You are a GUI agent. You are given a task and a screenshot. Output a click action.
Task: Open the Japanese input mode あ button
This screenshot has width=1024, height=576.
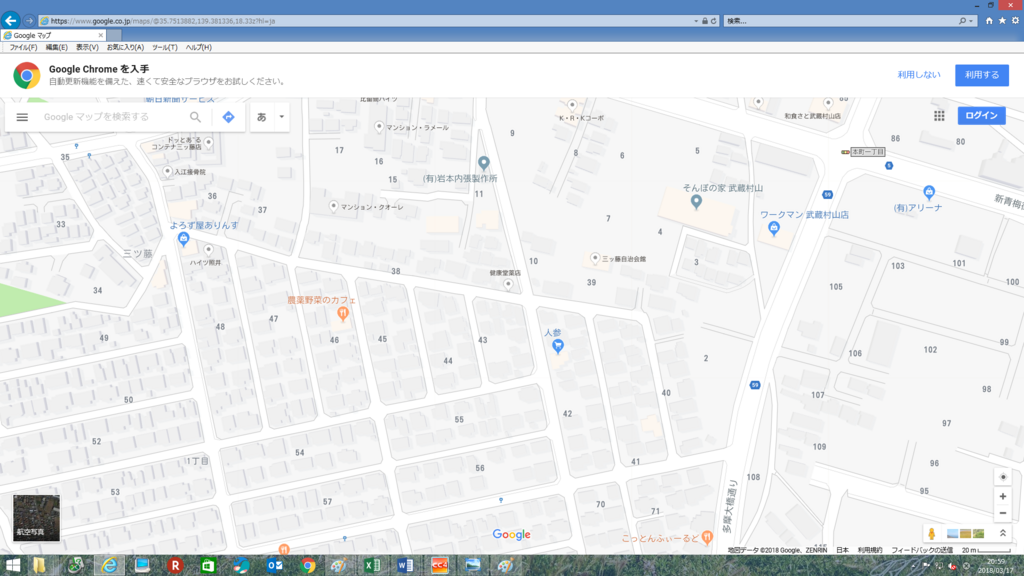click(x=261, y=117)
